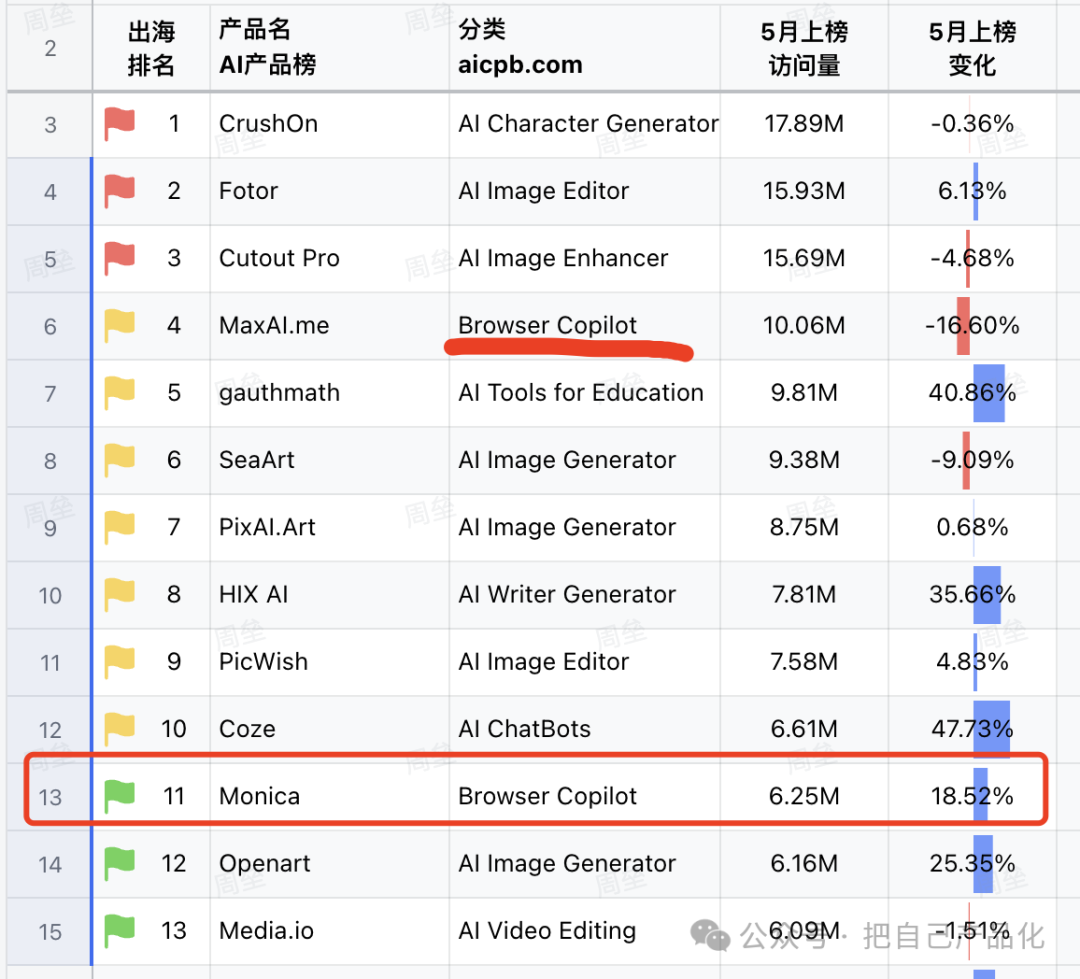Viewport: 1080px width, 979px height.
Task: Click the 5月上榜 访问量 column header
Action: [804, 48]
